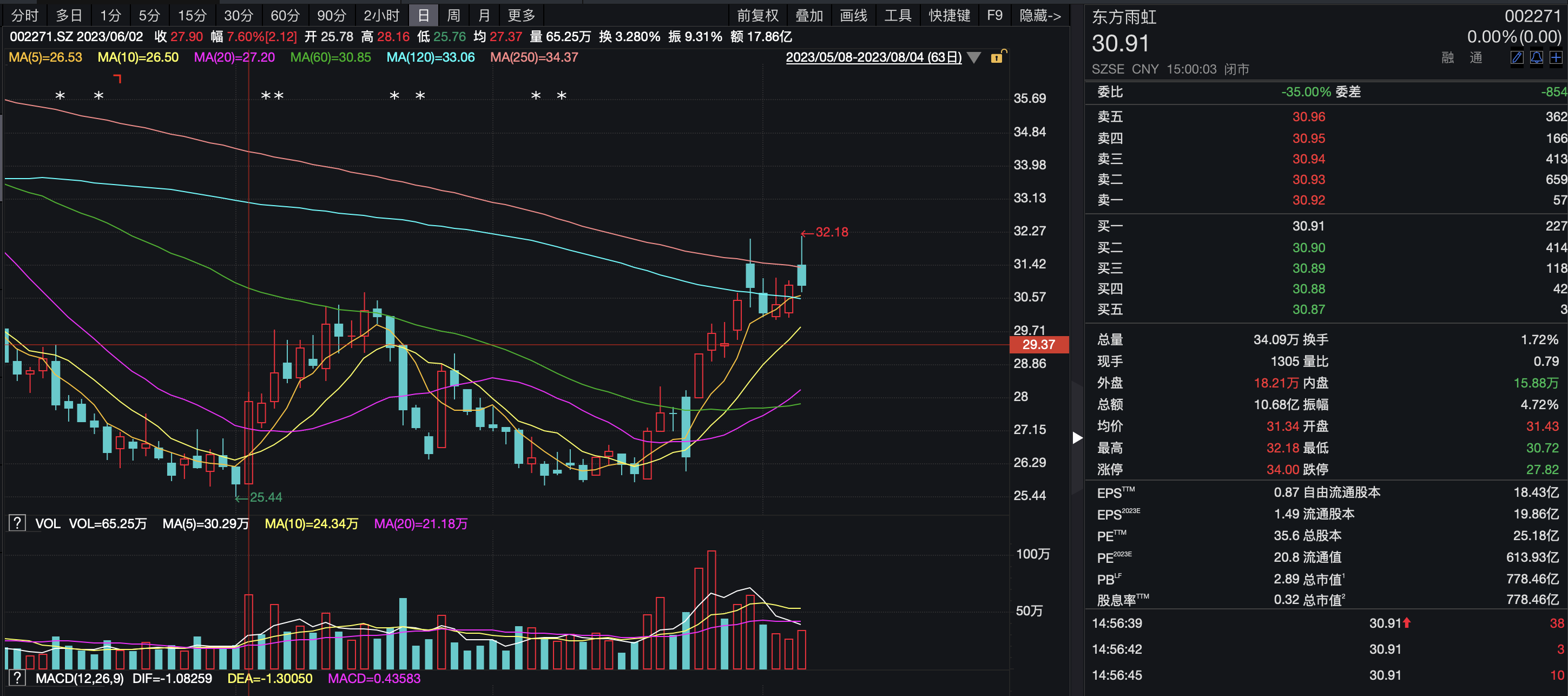Image resolution: width=1568 pixels, height=696 pixels.
Task: Open the 前复权 adjustment dropdown
Action: 757,15
